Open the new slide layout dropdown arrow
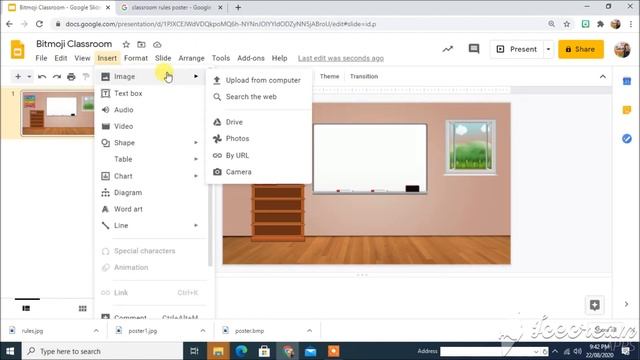640x360 pixels. pos(29,76)
